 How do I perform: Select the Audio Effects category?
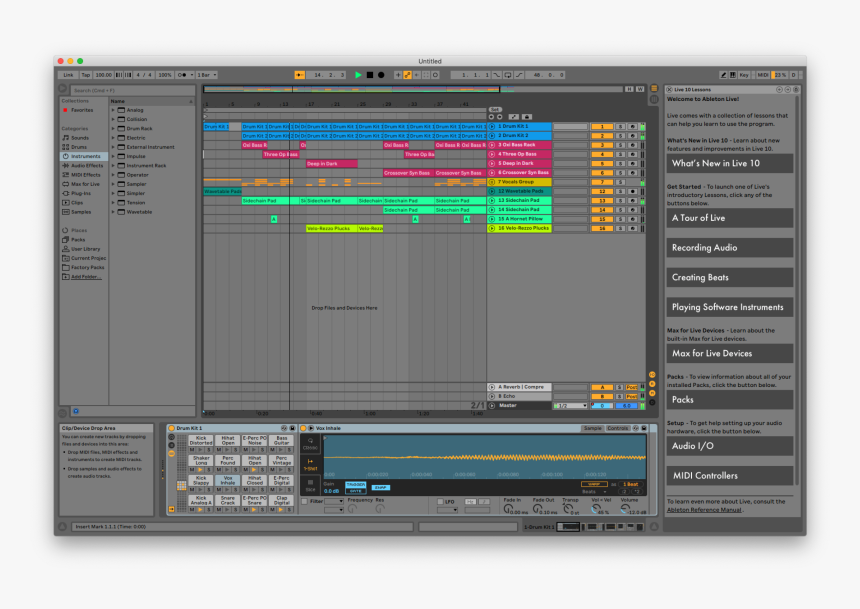click(82, 166)
